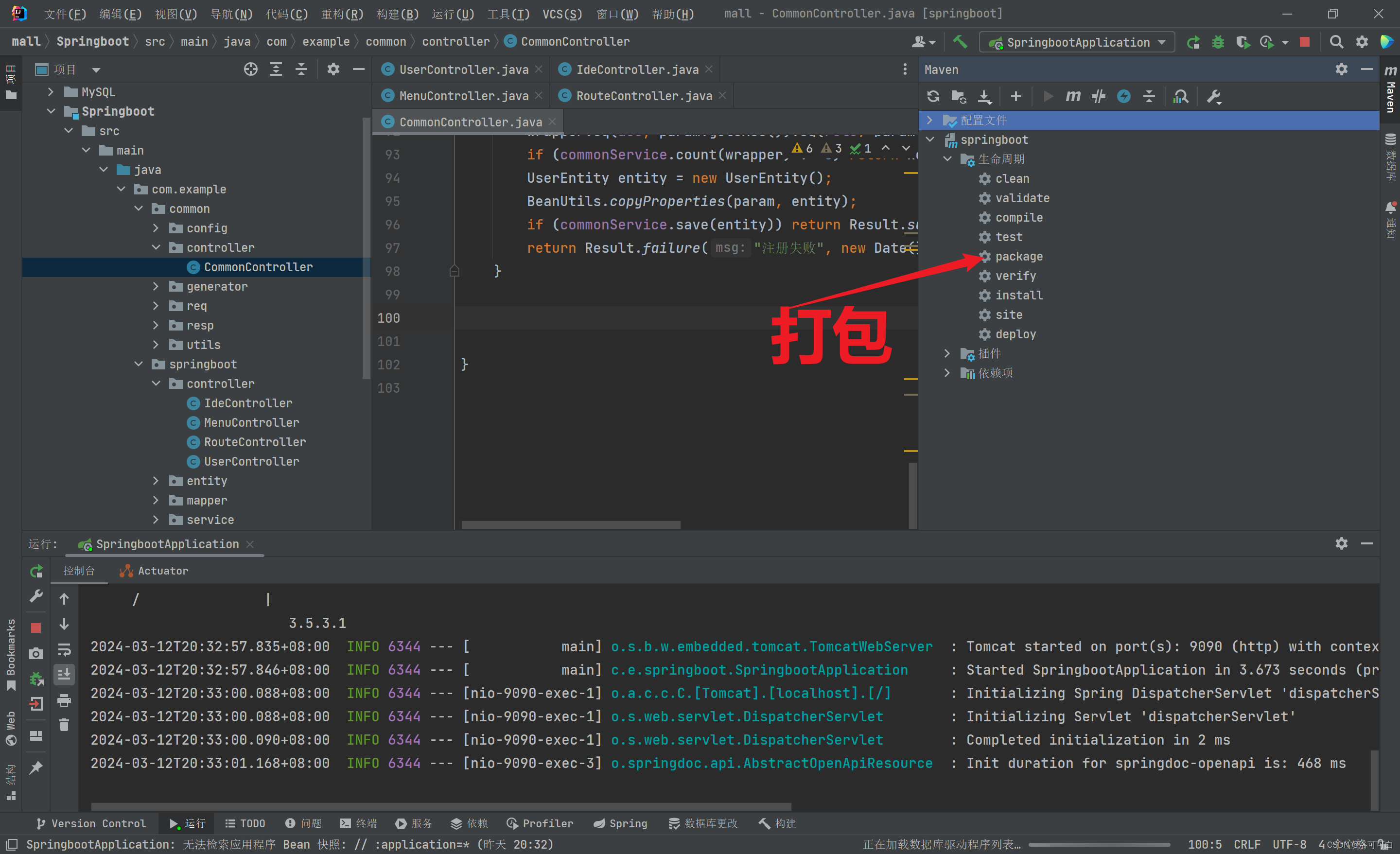The image size is (1400, 854).
Task: Click console horizontal scrollbar
Action: coord(441,807)
